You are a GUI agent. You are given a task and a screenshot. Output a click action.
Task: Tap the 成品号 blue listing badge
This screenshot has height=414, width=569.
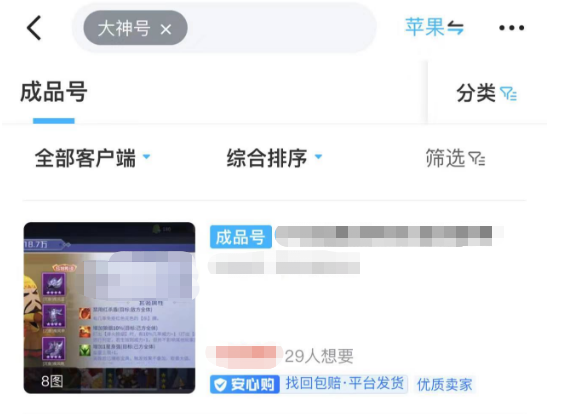coord(241,237)
